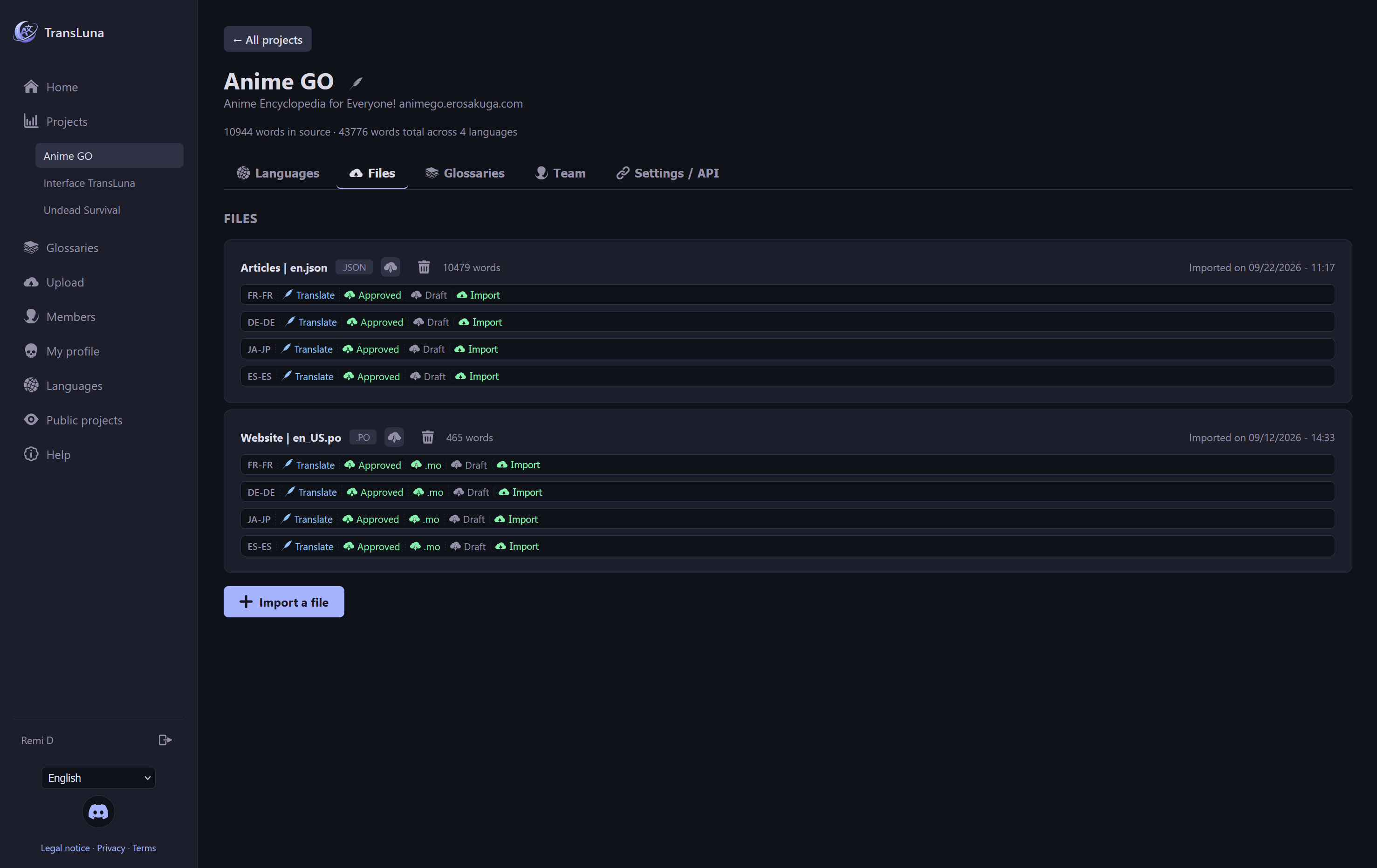1377x868 pixels.
Task: Select the Anime GO project in sidebar
Action: (x=109, y=156)
